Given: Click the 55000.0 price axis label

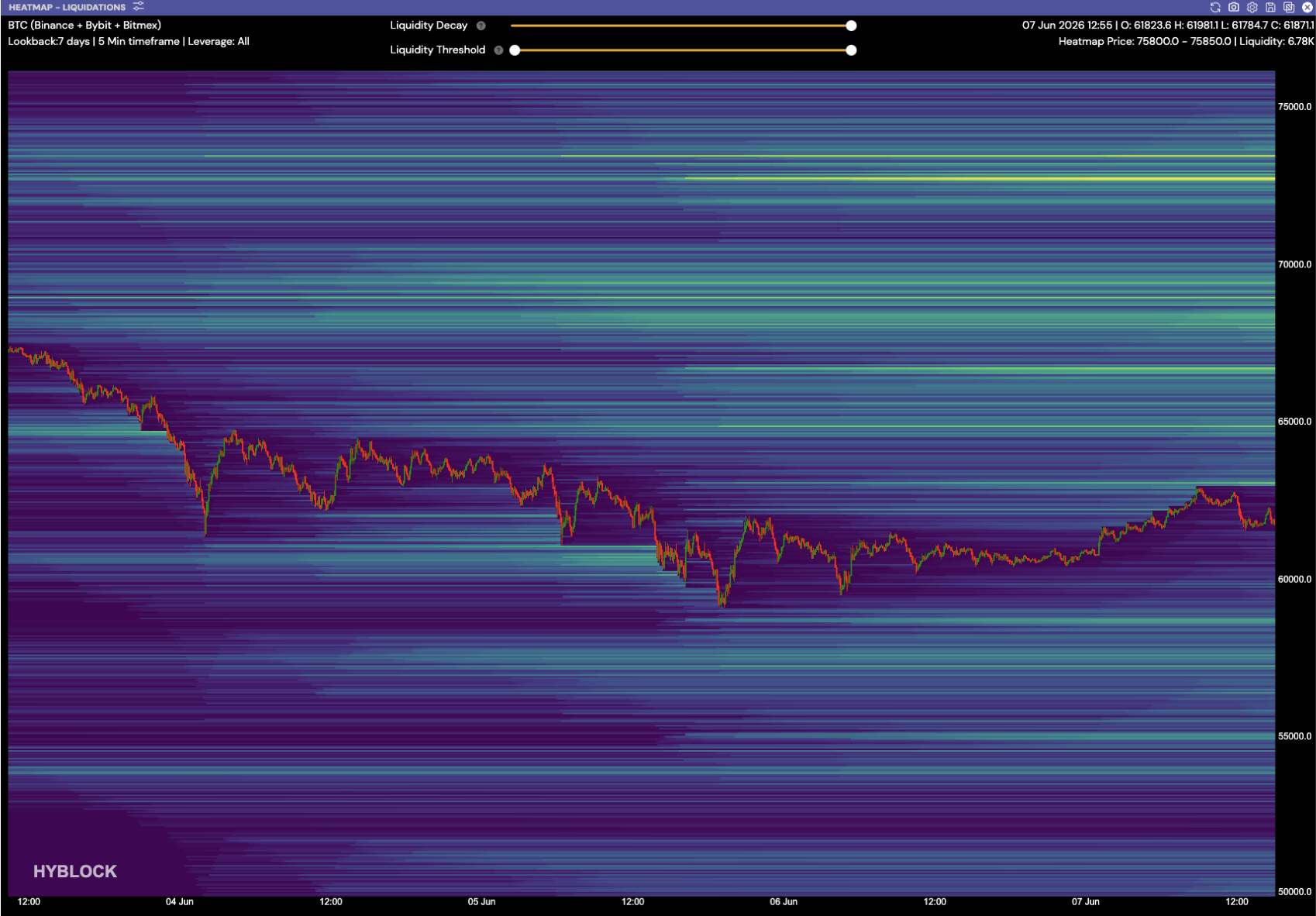Looking at the screenshot, I should [x=1294, y=736].
